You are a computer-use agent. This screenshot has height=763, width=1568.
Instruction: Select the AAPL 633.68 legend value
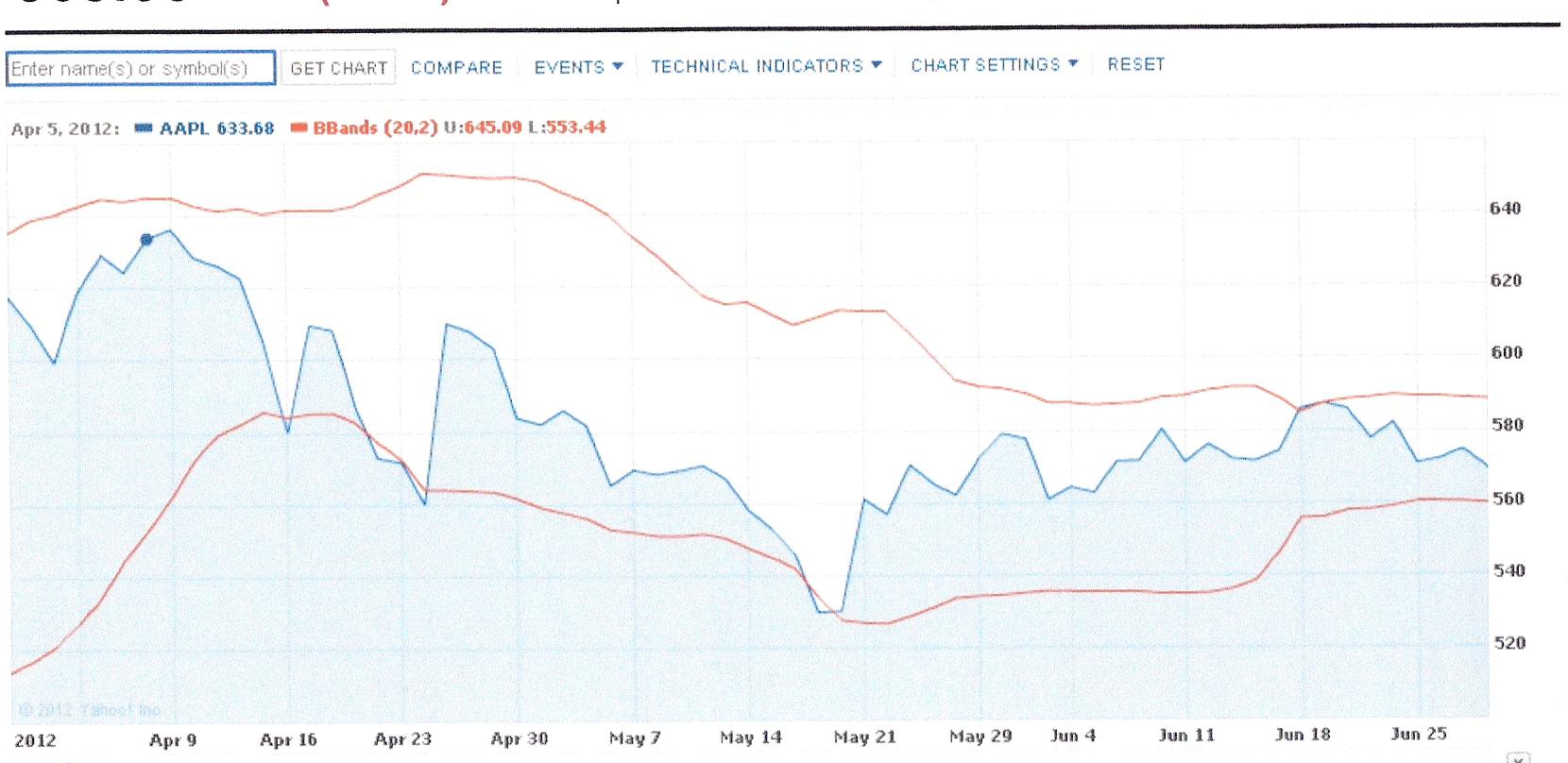(x=216, y=128)
